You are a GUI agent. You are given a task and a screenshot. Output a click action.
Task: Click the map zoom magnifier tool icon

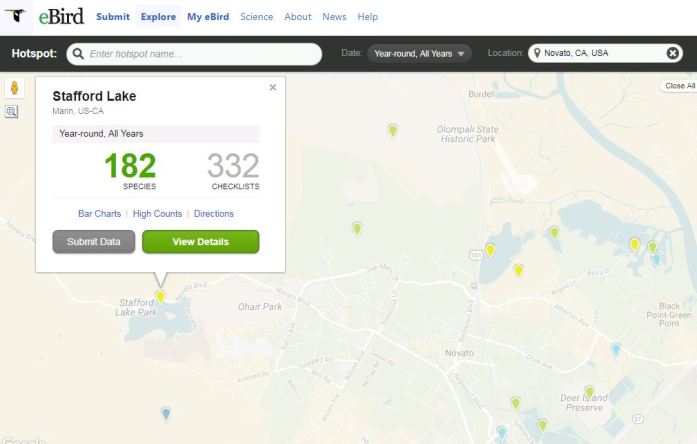point(12,112)
